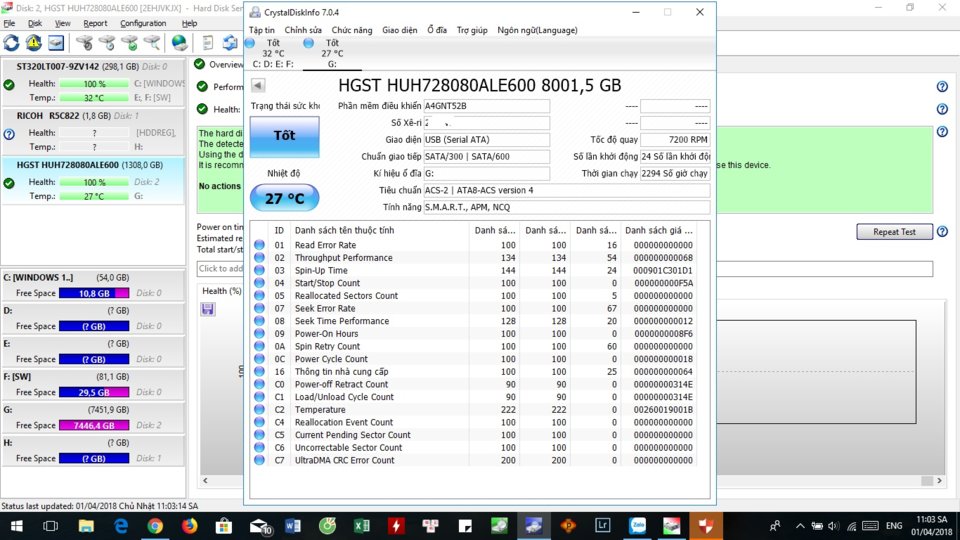The image size is (960, 540).
Task: Open Trợ giúp menu in CrystalDiskInfo
Action: point(472,30)
